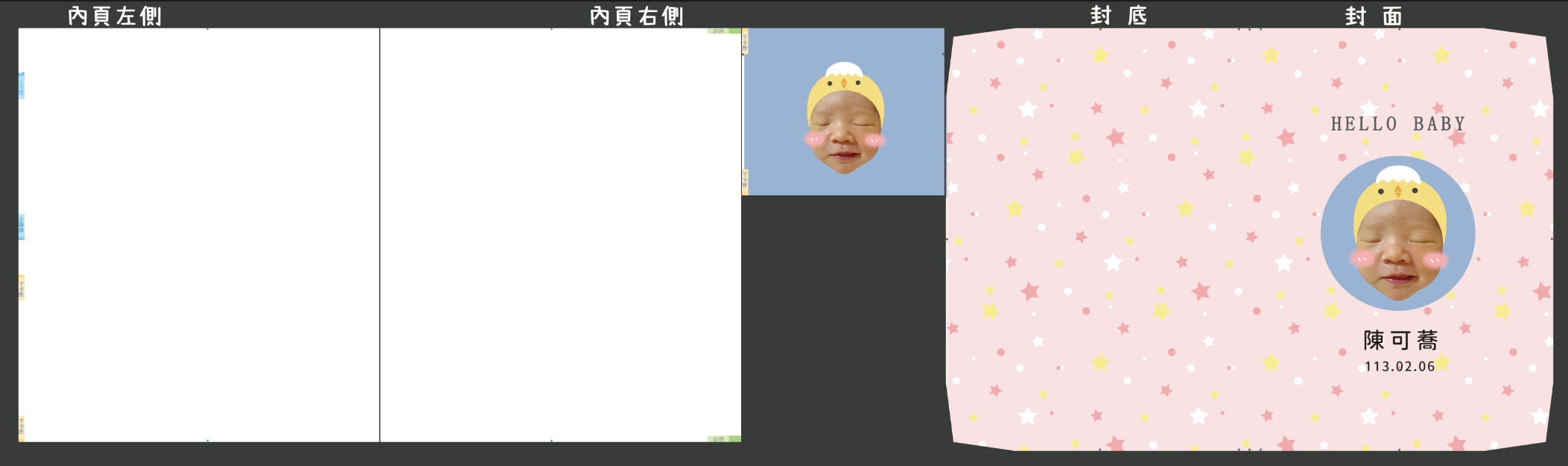Select the date text 113.02.06
Screen dimensions: 1568x466
pyautogui.click(x=1399, y=367)
